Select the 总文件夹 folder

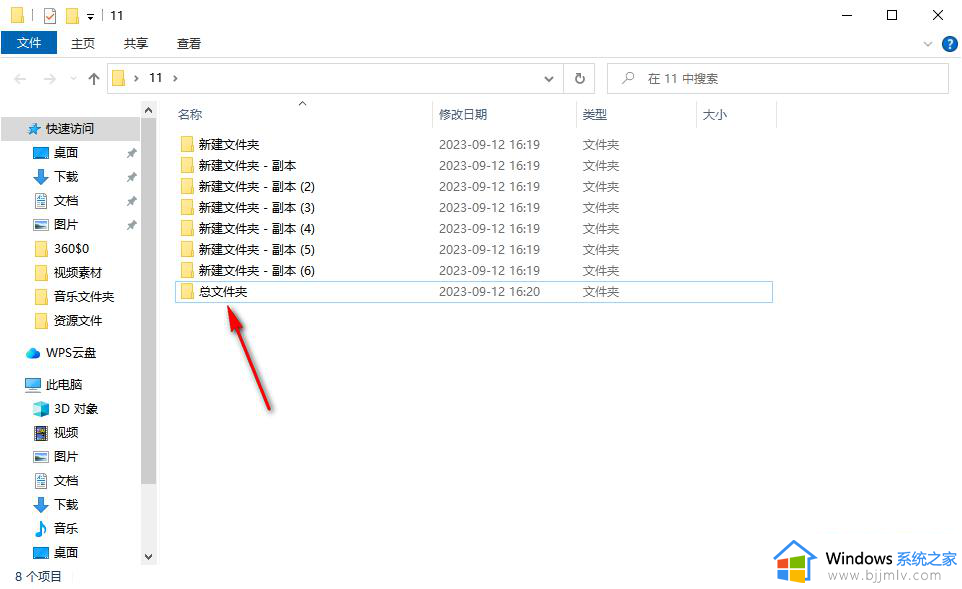(474, 291)
